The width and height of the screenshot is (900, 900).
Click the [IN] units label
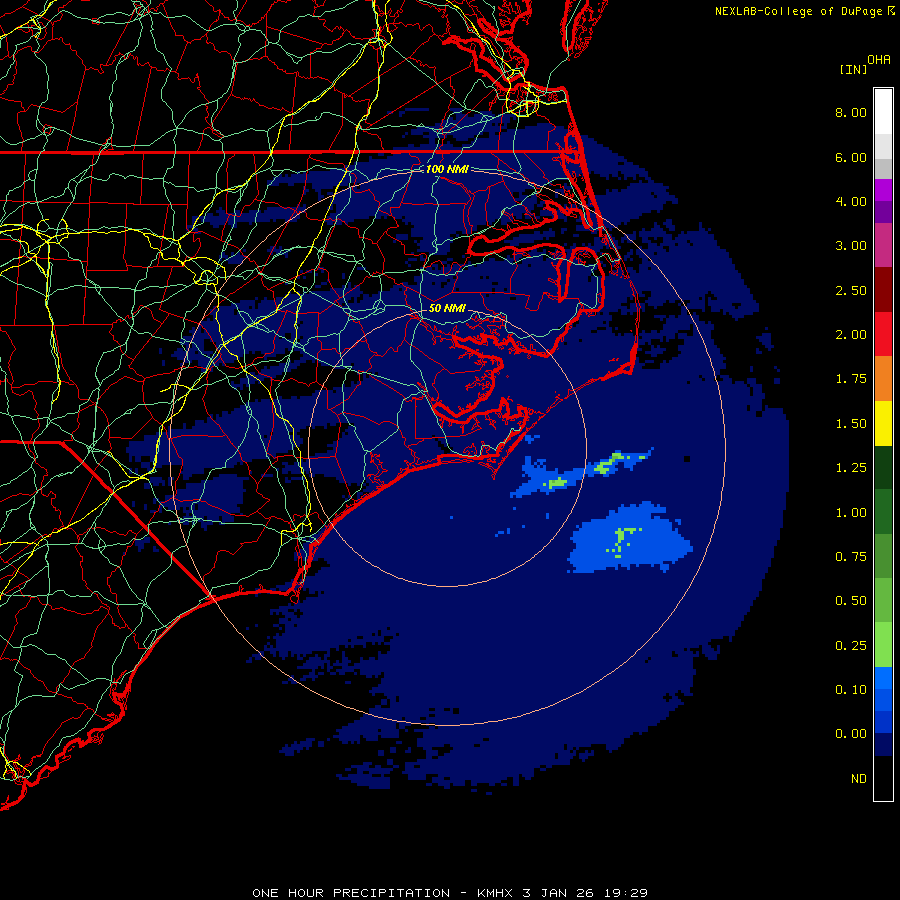coord(853,70)
